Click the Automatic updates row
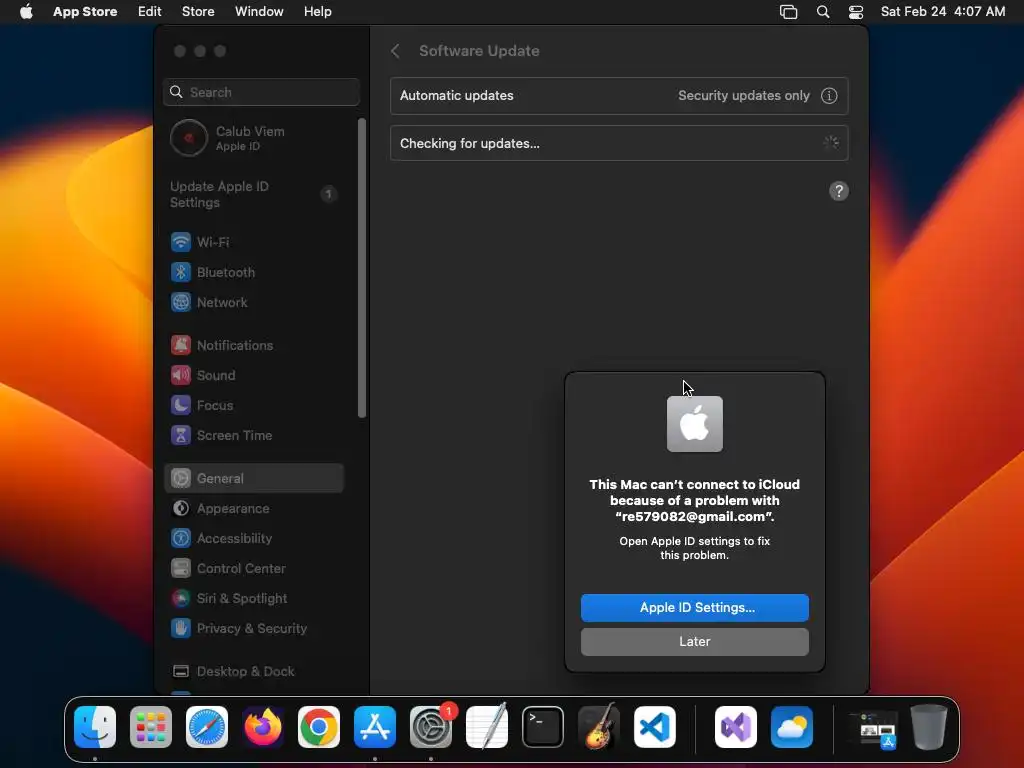 619,96
